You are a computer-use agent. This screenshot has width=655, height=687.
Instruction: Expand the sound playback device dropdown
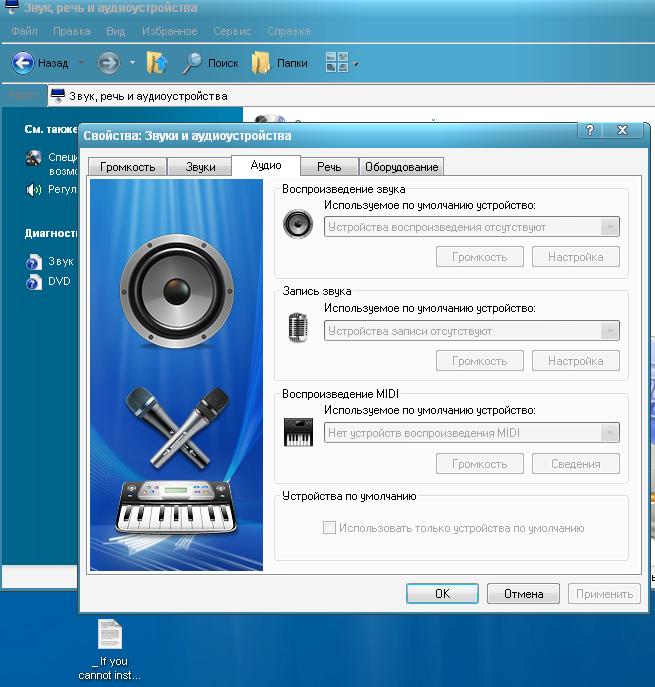[x=609, y=227]
